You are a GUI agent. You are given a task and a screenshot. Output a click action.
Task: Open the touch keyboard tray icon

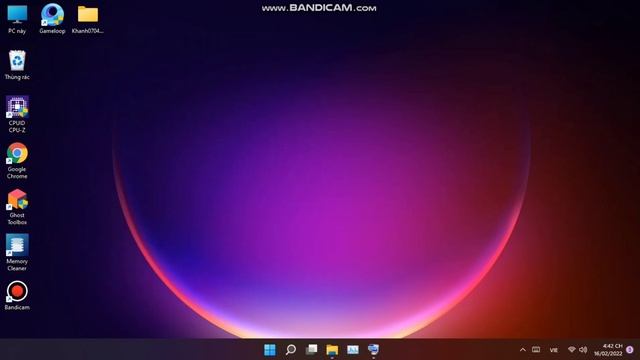pyautogui.click(x=536, y=350)
